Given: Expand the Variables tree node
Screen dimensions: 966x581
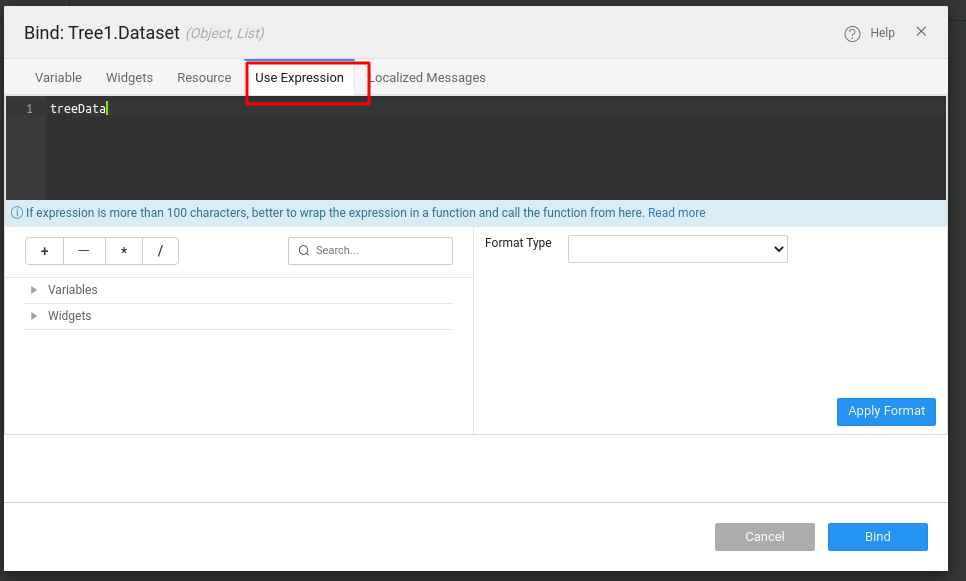Looking at the screenshot, I should tap(34, 290).
